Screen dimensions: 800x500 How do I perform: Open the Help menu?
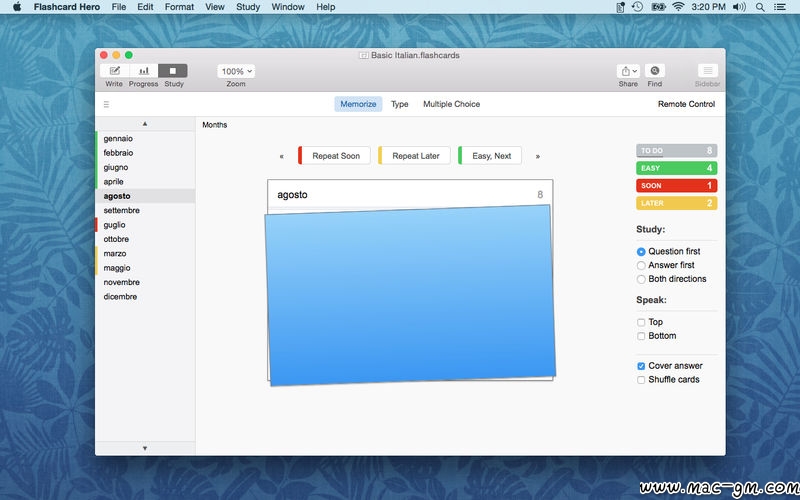326,7
